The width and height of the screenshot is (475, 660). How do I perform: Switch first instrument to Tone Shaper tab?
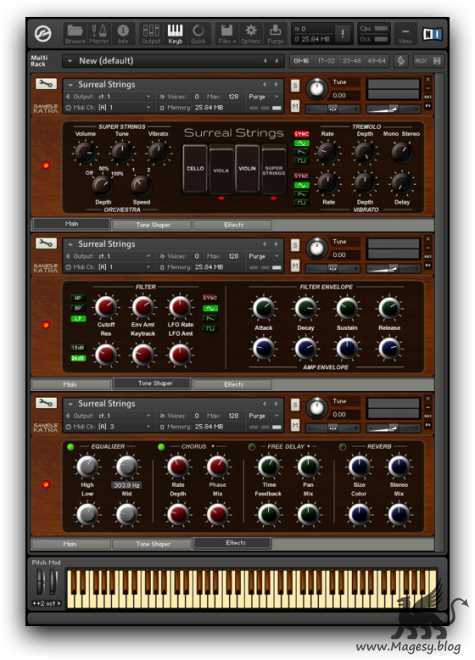(x=153, y=225)
